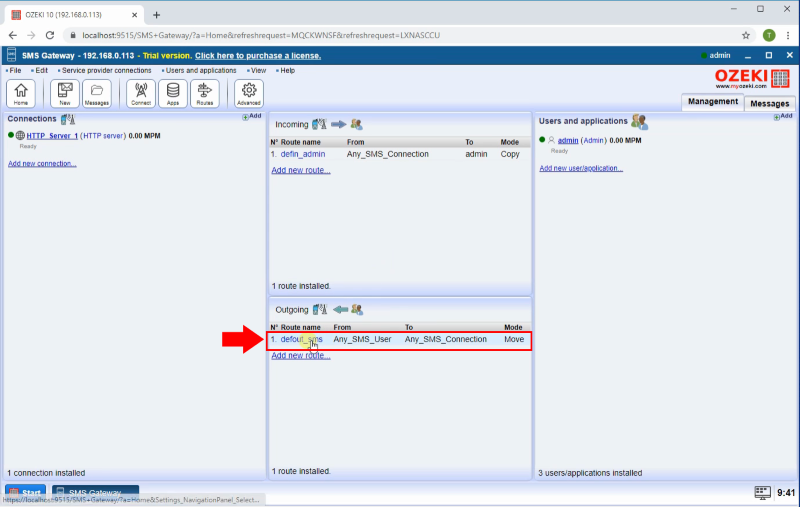Open the admin user link
The width and height of the screenshot is (800, 507).
tap(568, 140)
